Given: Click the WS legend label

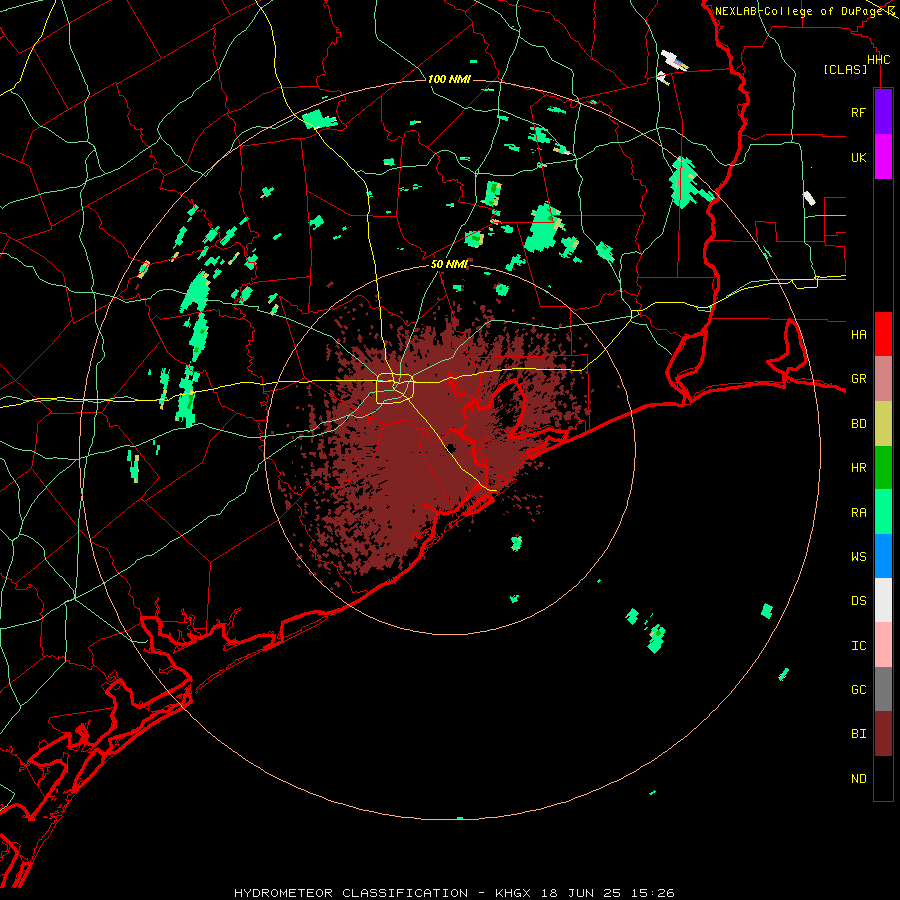Looking at the screenshot, I should pos(859,556).
